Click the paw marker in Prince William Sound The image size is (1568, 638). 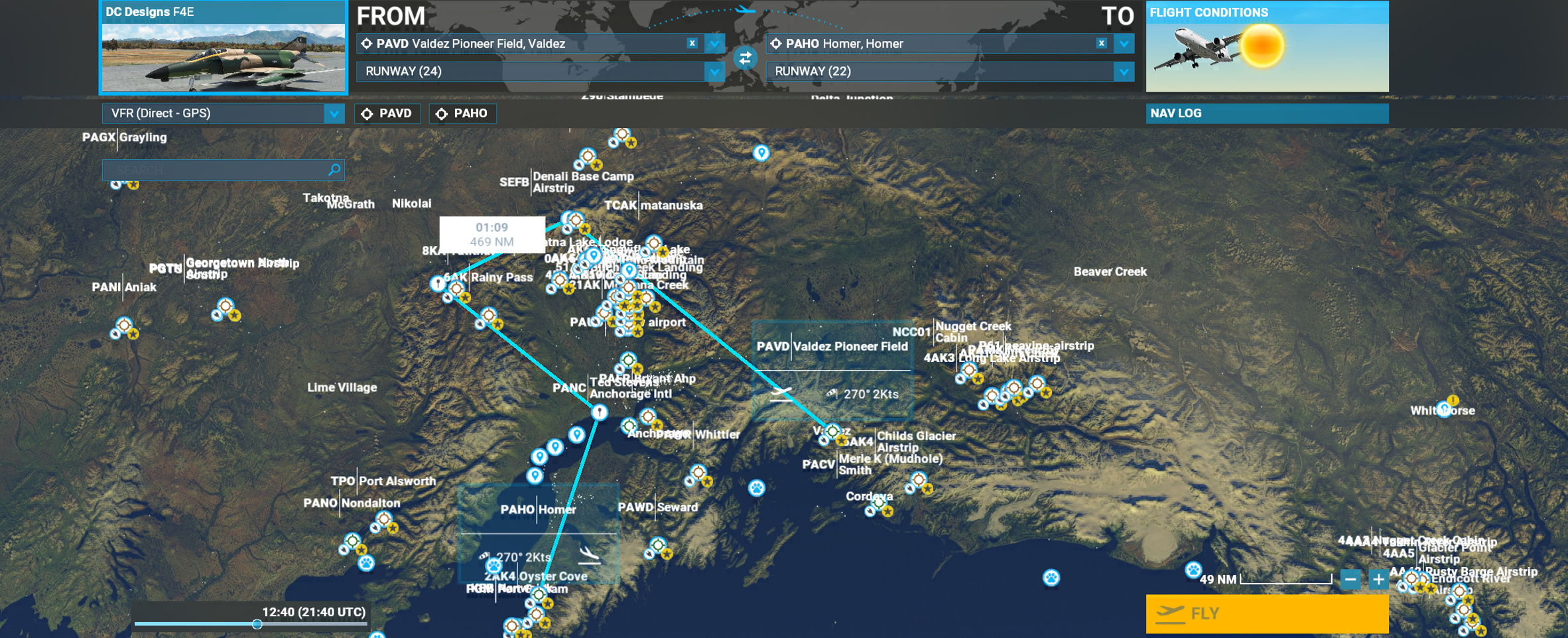[757, 488]
